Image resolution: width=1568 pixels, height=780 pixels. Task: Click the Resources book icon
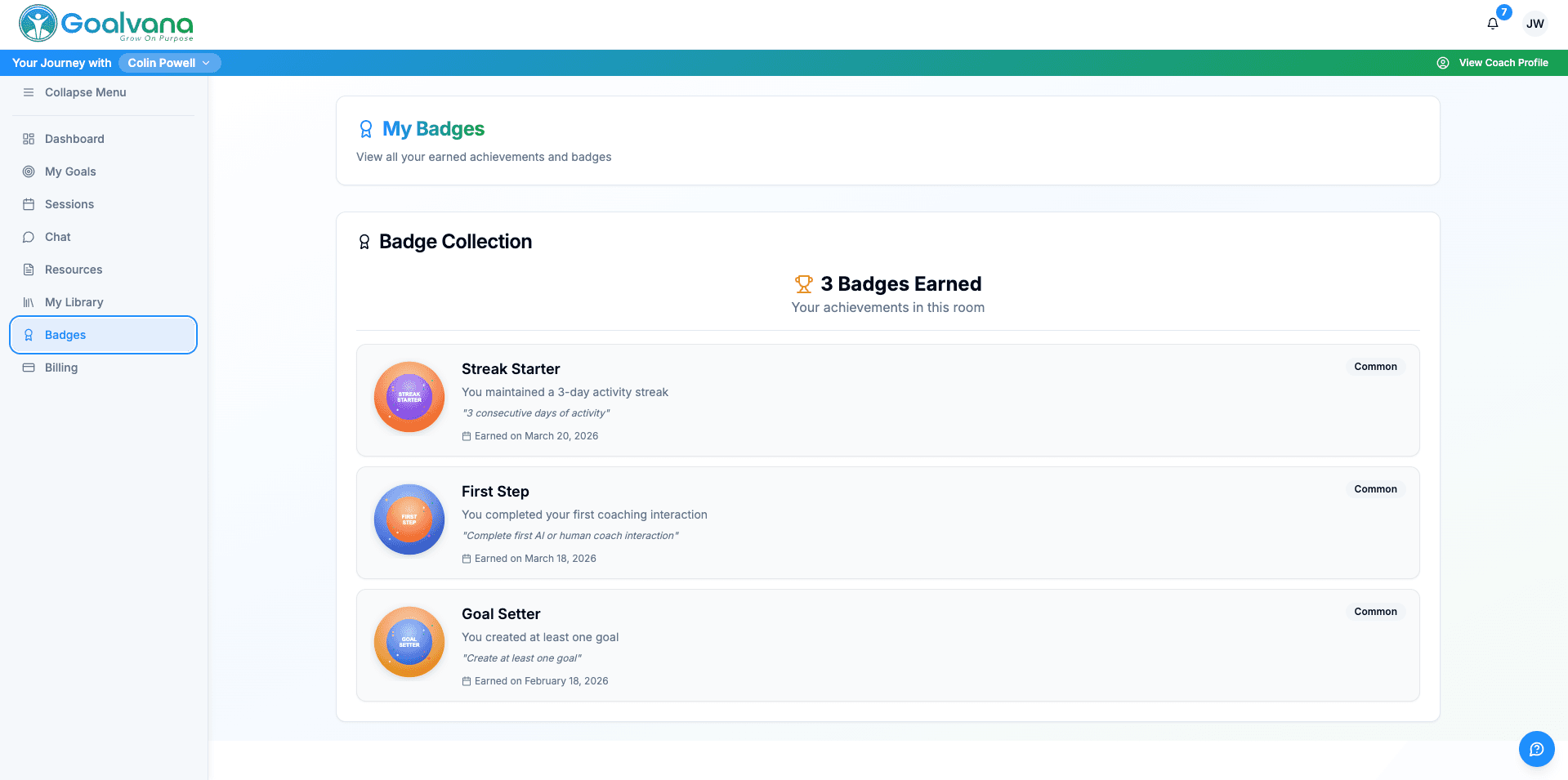[x=29, y=270]
